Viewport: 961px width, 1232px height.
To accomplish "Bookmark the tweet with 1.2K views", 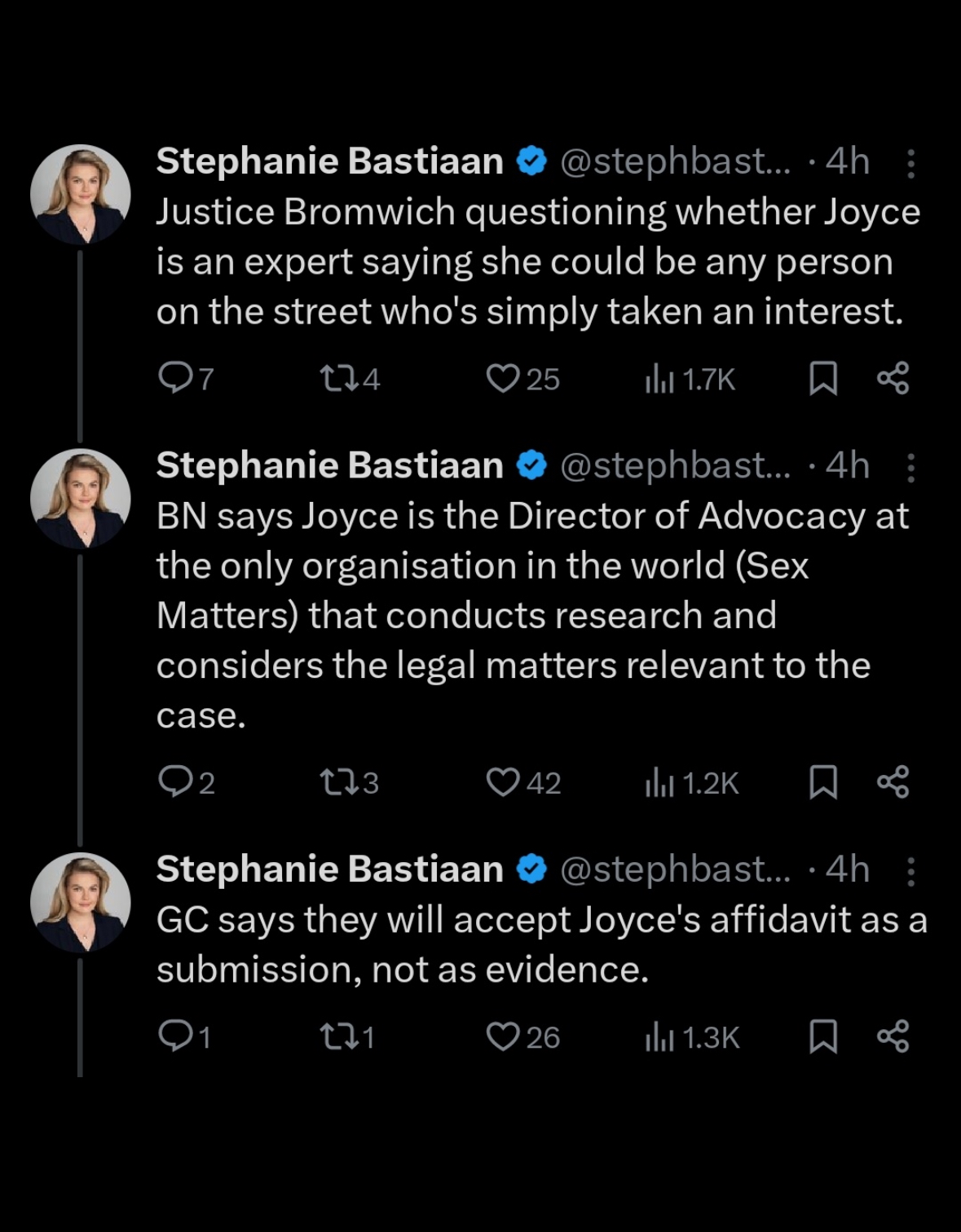I will 822,782.
